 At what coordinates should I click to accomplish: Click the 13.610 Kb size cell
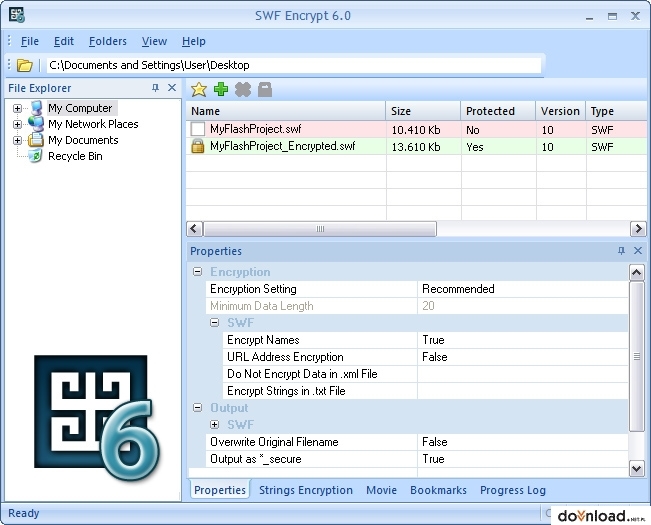423,147
